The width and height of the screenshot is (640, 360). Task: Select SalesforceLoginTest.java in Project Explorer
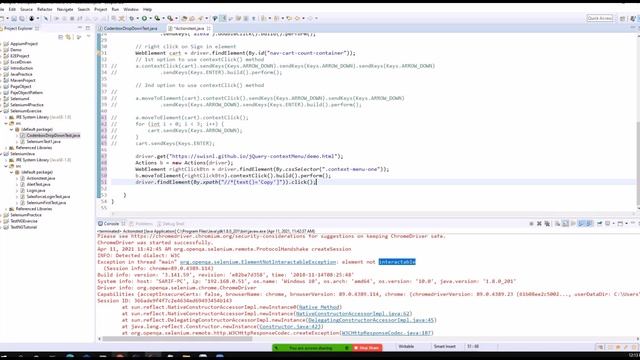point(48,197)
